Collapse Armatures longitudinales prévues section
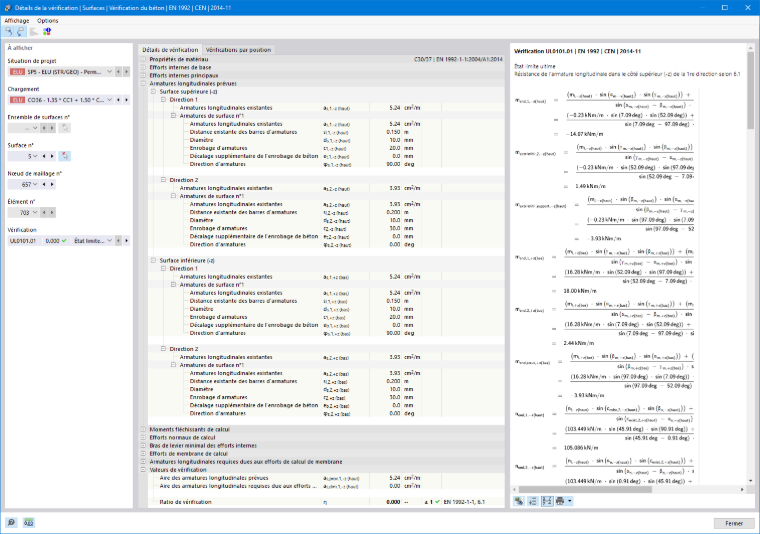This screenshot has height=534, width=760. [x=143, y=83]
